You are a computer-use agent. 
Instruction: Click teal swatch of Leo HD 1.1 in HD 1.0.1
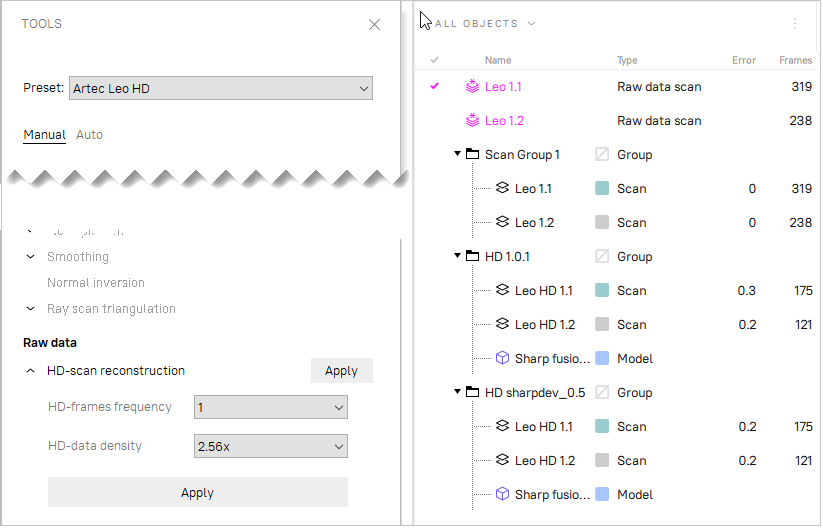click(602, 290)
